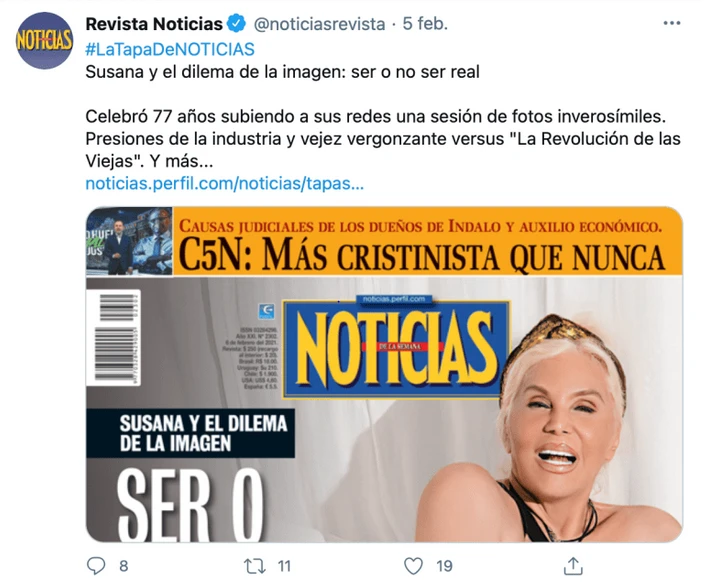
Task: Click the like count 19
Action: (444, 566)
